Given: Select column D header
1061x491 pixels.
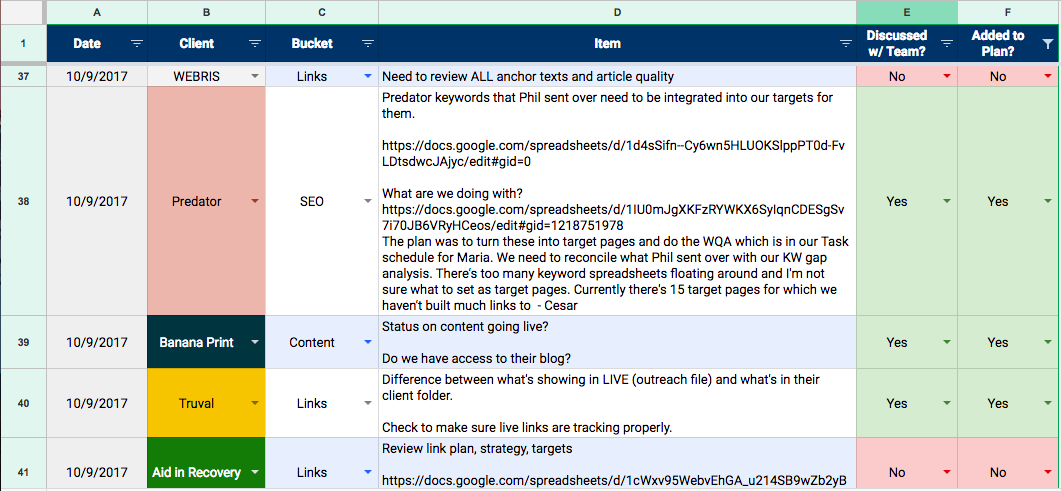Looking at the screenshot, I should [x=617, y=11].
